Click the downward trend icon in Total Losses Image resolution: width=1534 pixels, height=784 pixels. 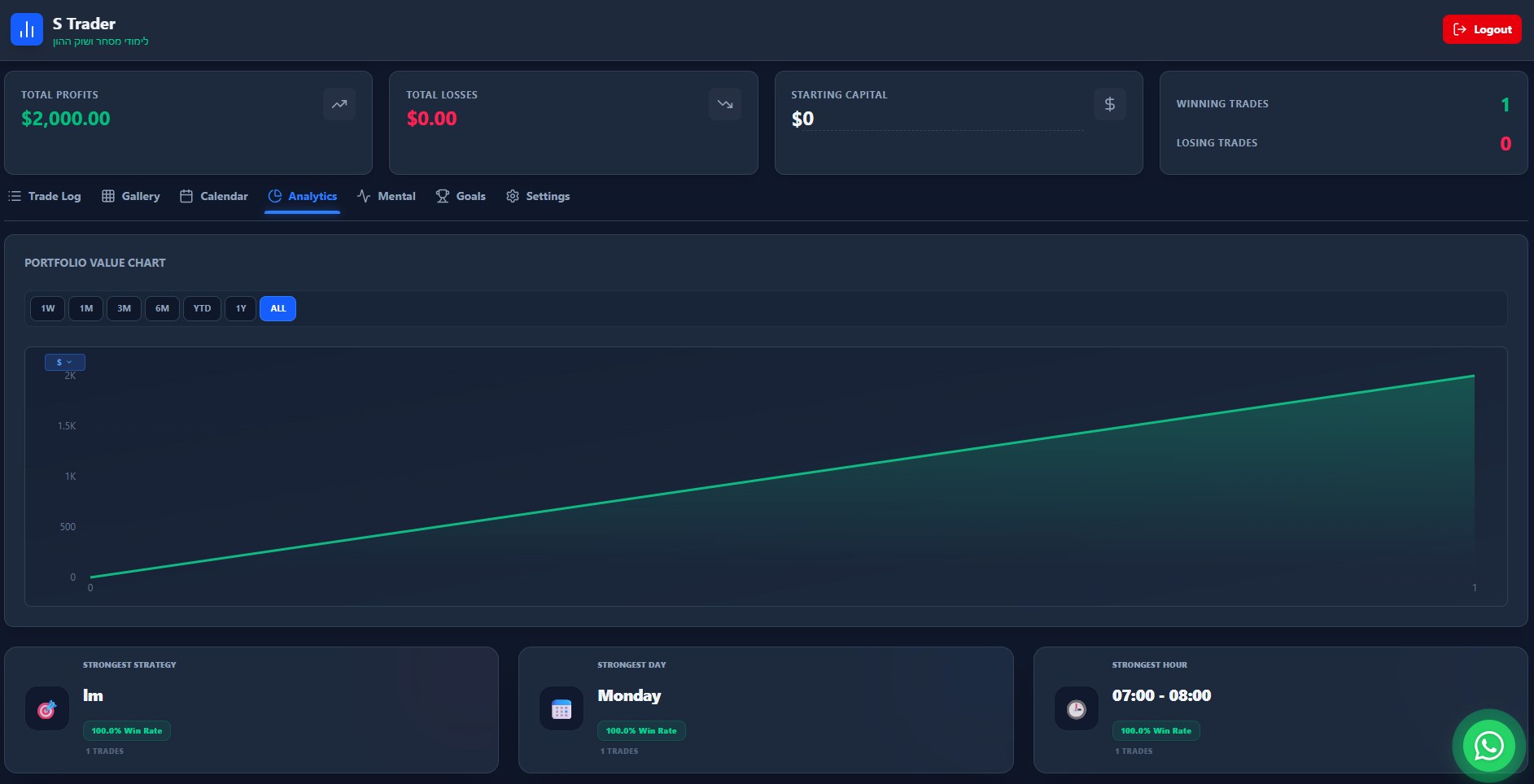[x=724, y=104]
